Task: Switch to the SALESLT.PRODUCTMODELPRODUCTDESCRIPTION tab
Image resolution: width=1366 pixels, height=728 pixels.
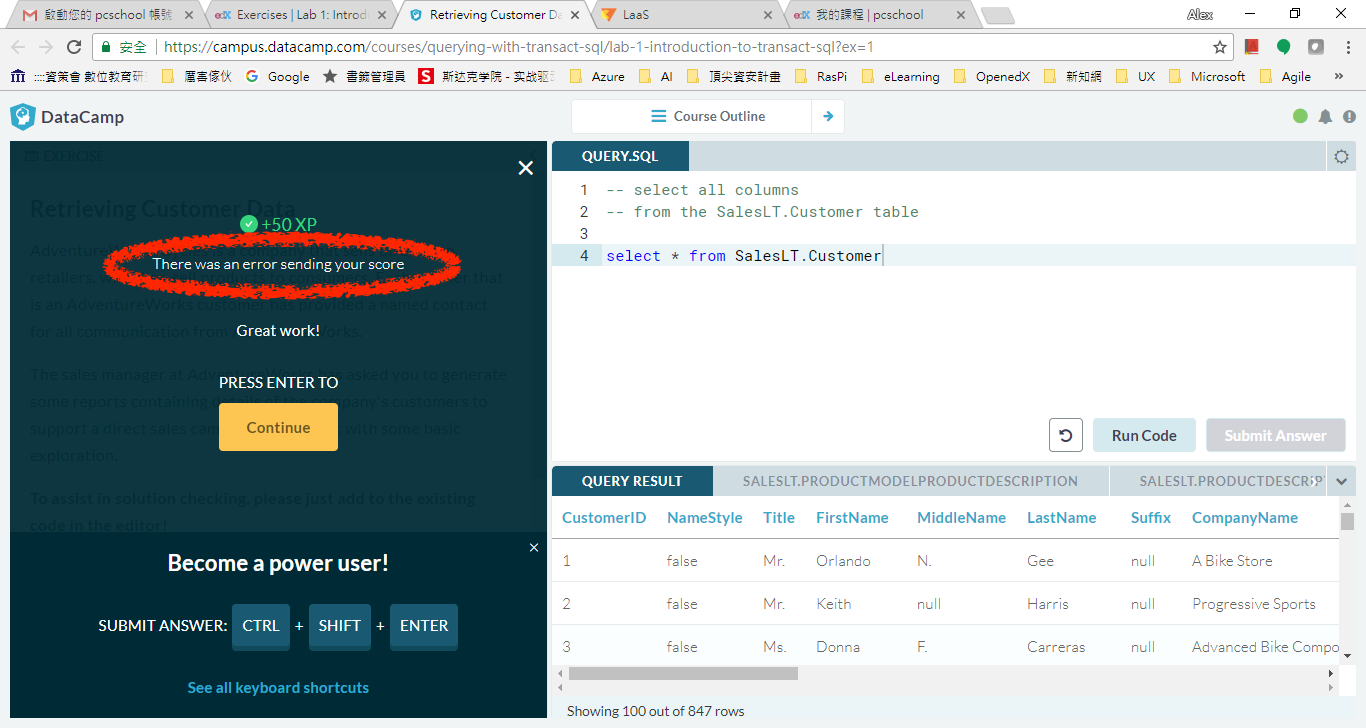Action: pos(910,481)
